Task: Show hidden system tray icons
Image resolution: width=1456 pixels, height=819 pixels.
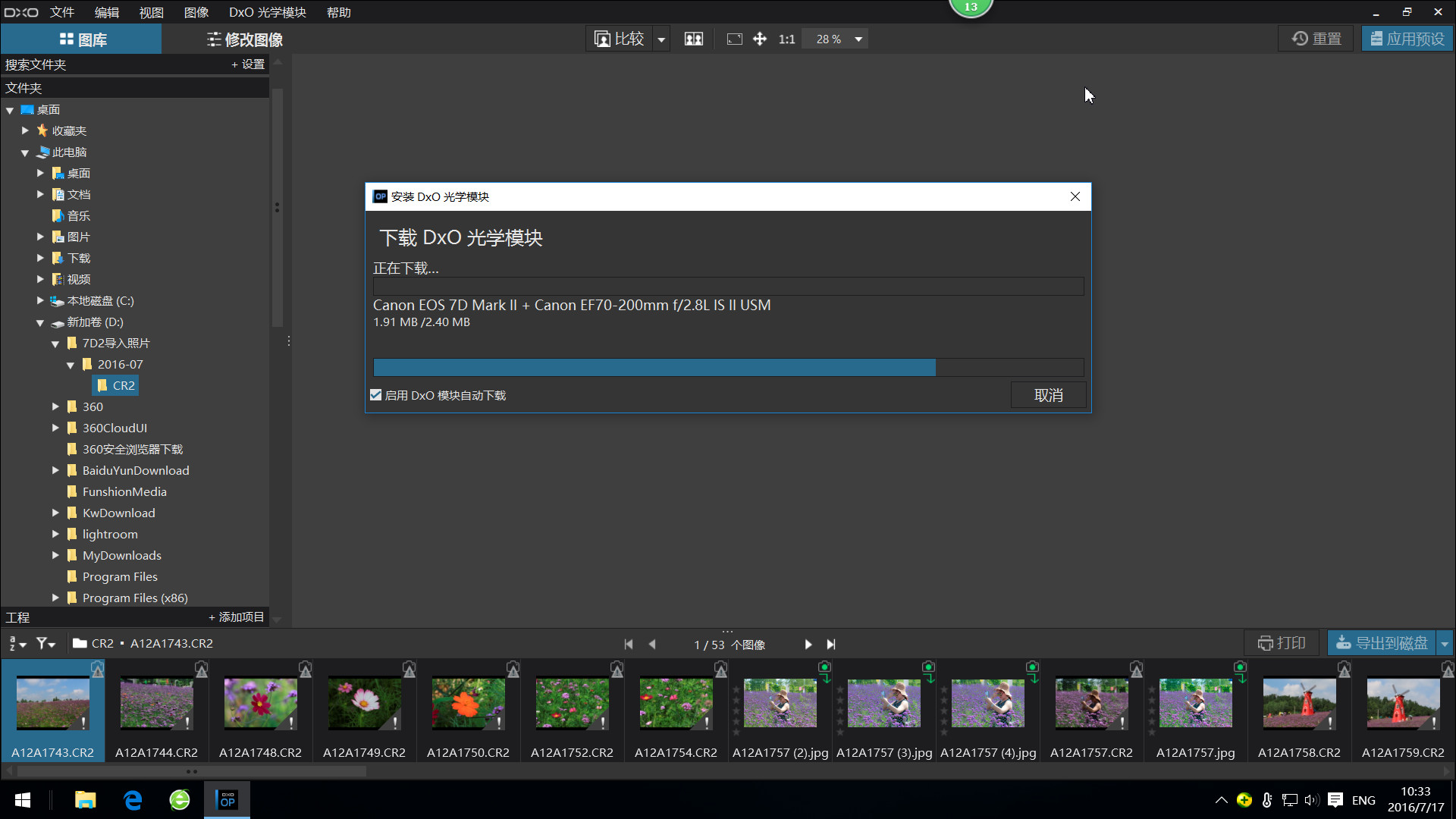Action: click(x=1221, y=800)
